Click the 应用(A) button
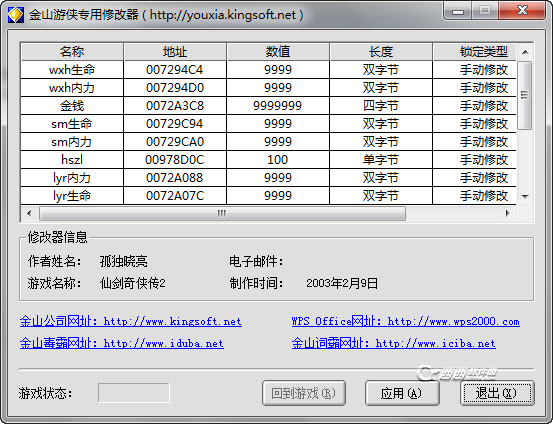Image resolution: width=553 pixels, height=424 pixels. (x=402, y=393)
